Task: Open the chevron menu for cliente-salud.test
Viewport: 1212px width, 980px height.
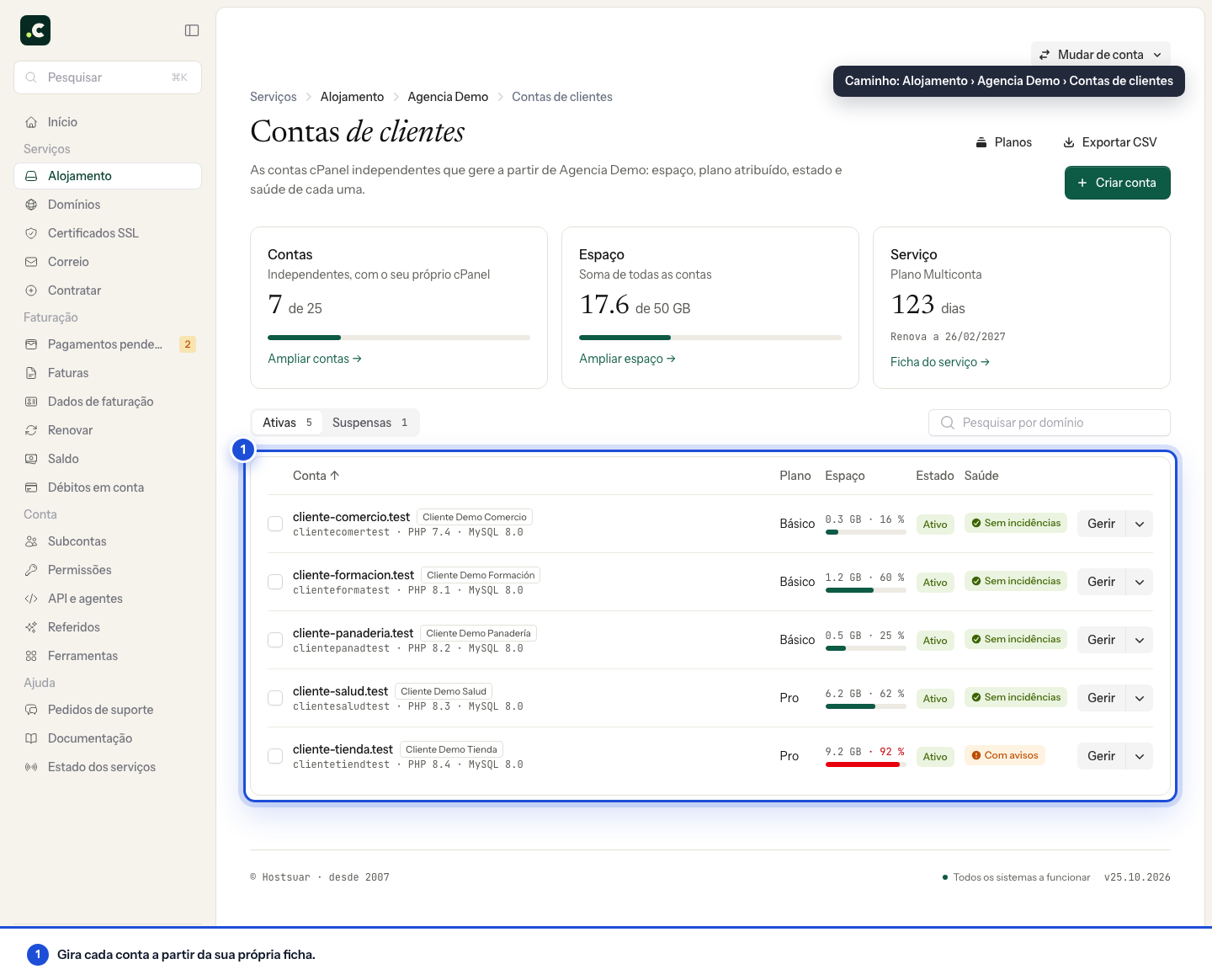Action: click(1140, 698)
